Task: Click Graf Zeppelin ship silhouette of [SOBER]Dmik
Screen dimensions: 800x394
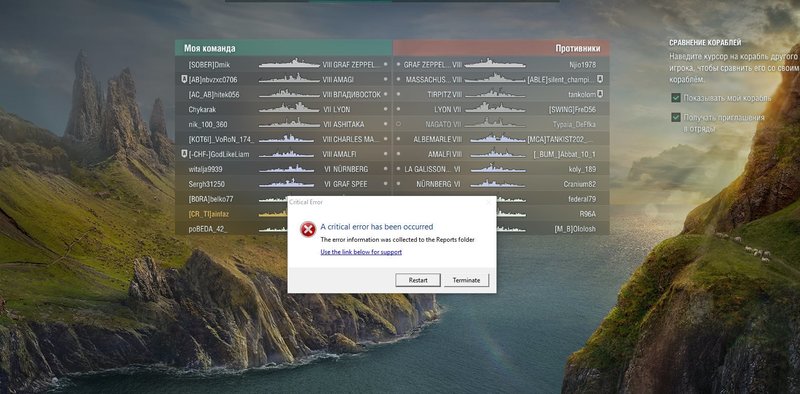Action: tap(289, 64)
